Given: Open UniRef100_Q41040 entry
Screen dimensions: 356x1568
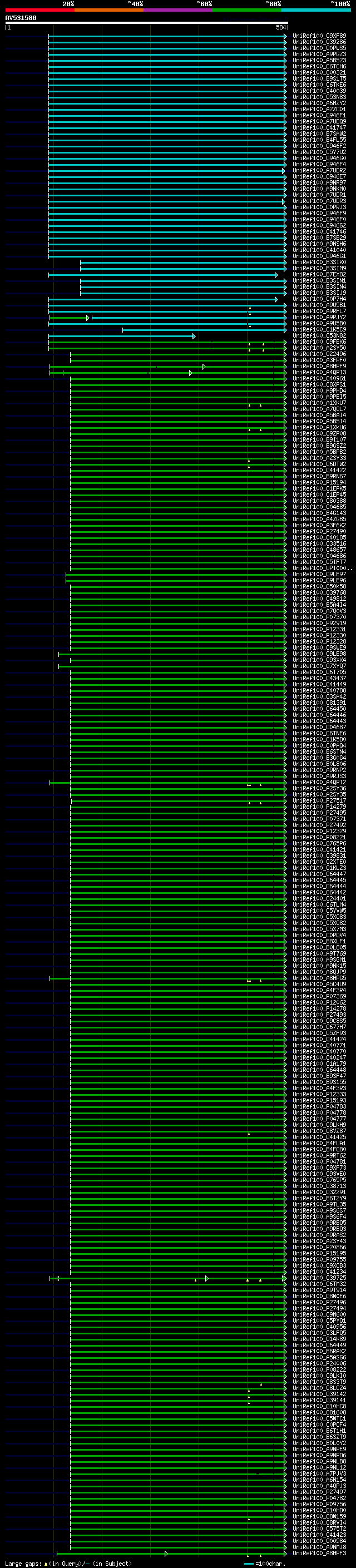Looking at the screenshot, I should click(319, 250).
